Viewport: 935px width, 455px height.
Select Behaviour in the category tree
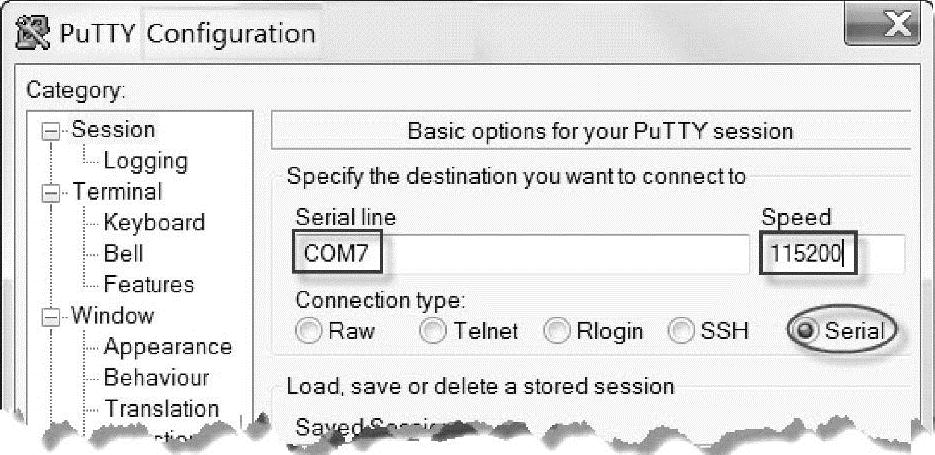[x=156, y=379]
